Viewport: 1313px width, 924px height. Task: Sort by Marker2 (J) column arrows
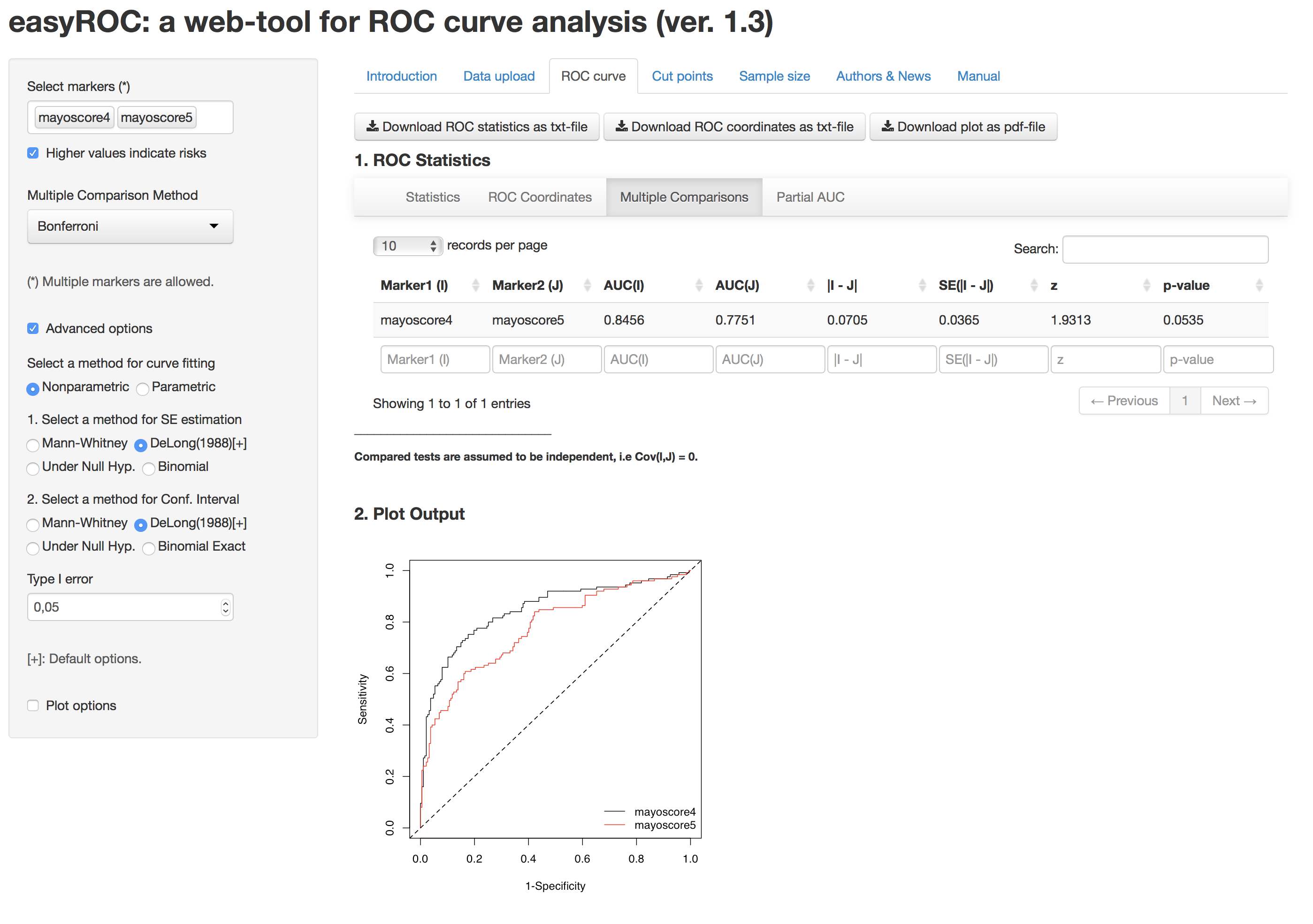point(587,286)
